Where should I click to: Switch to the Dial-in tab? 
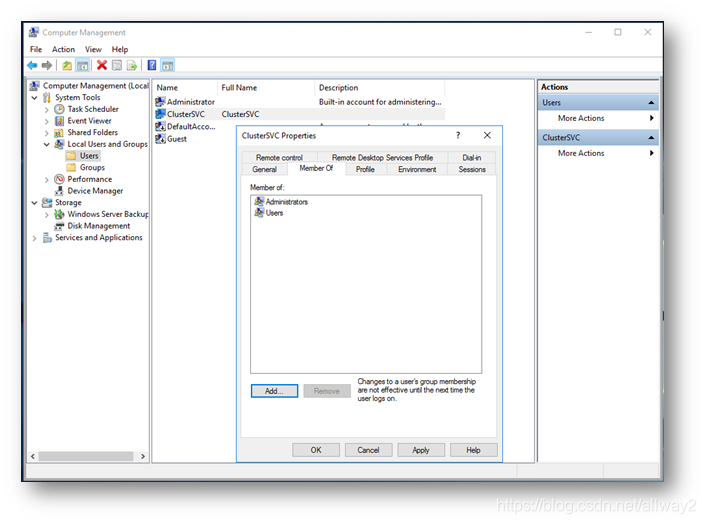point(471,157)
